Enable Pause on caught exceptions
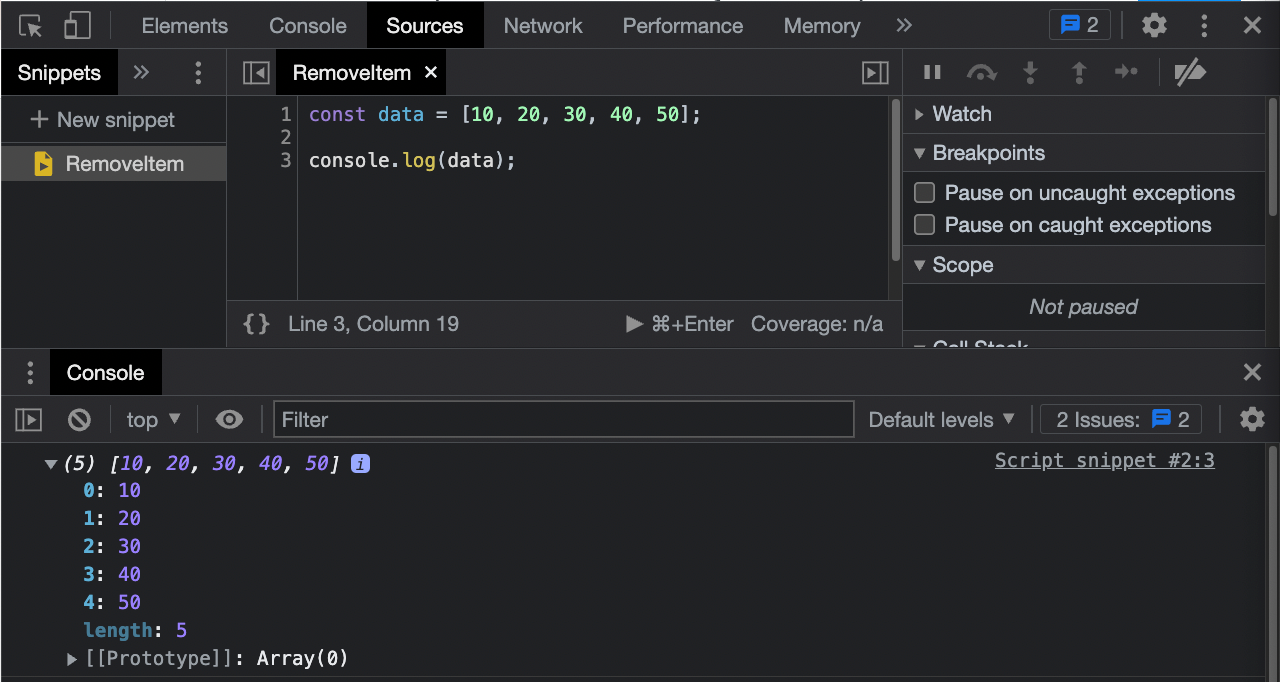This screenshot has height=682, width=1280. (925, 225)
